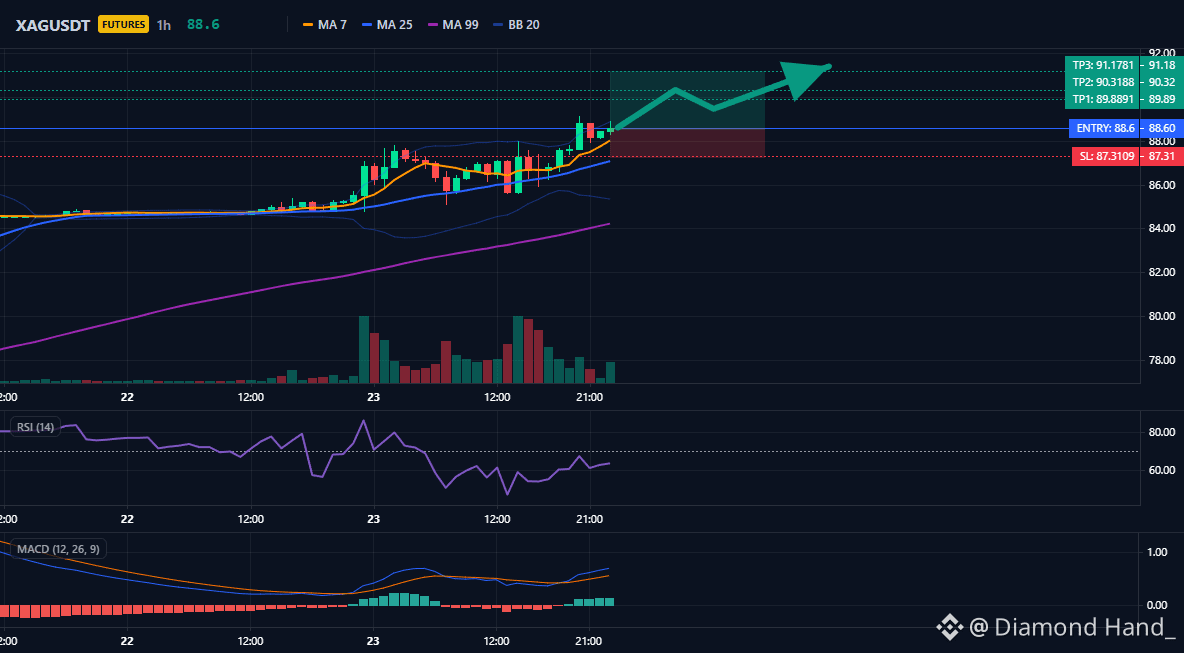Select the 1h timeframe label
This screenshot has height=653, width=1184.
164,25
